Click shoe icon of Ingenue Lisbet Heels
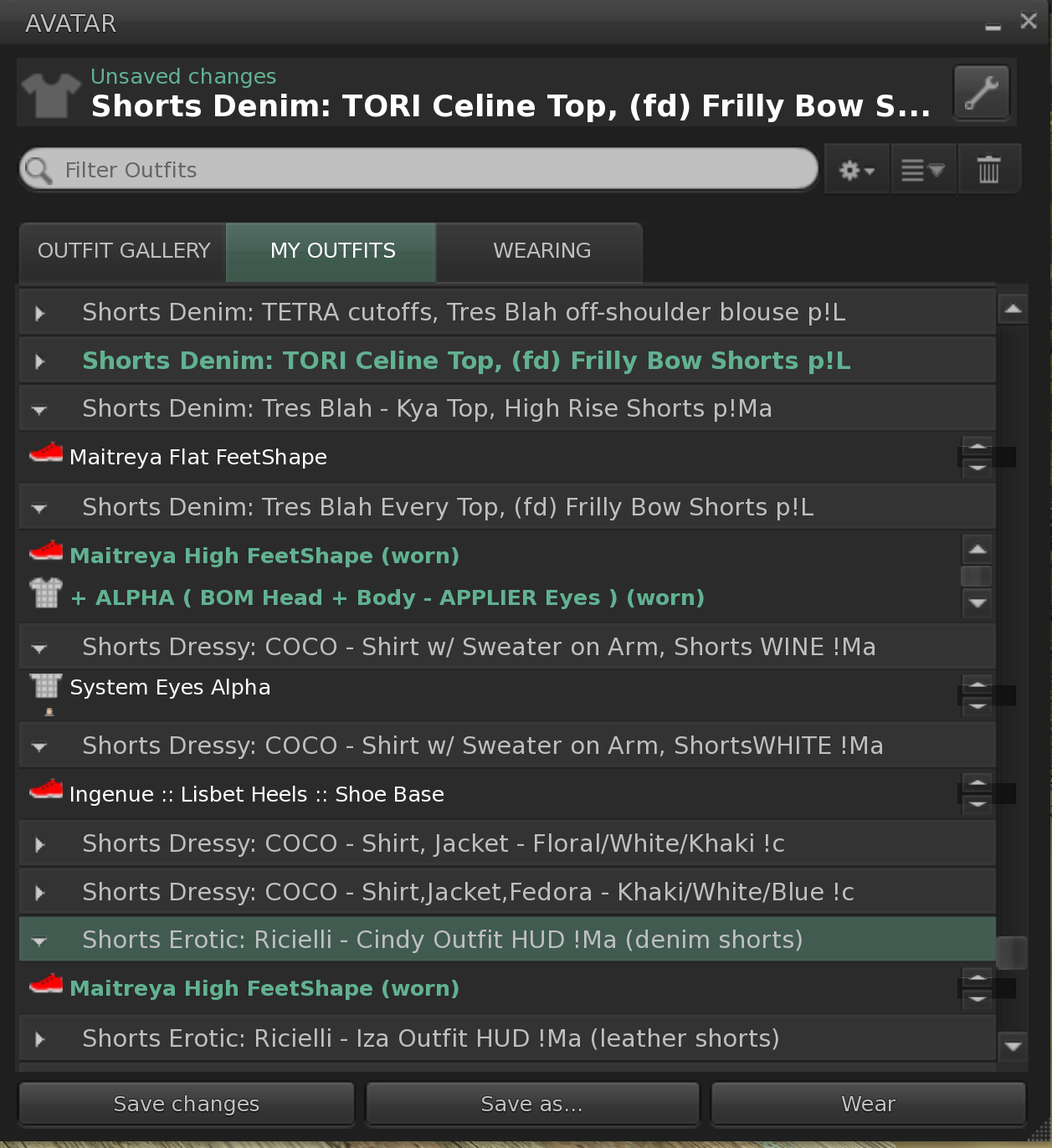This screenshot has height=1148, width=1052. 46,790
